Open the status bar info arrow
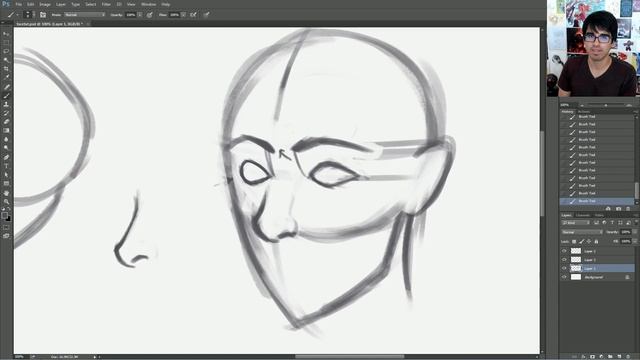The height and width of the screenshot is (360, 640). 95,357
